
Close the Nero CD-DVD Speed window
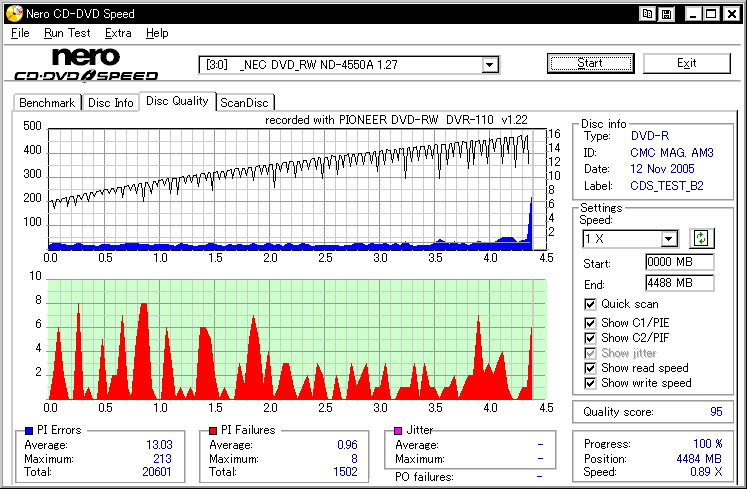point(732,14)
